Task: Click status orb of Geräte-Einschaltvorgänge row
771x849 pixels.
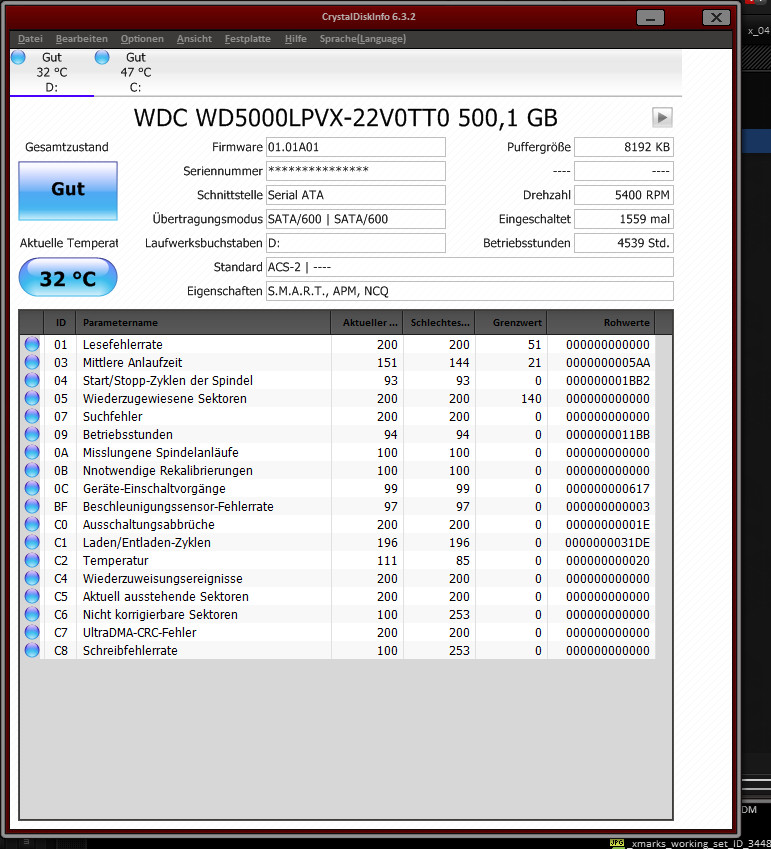Action: pos(32,488)
